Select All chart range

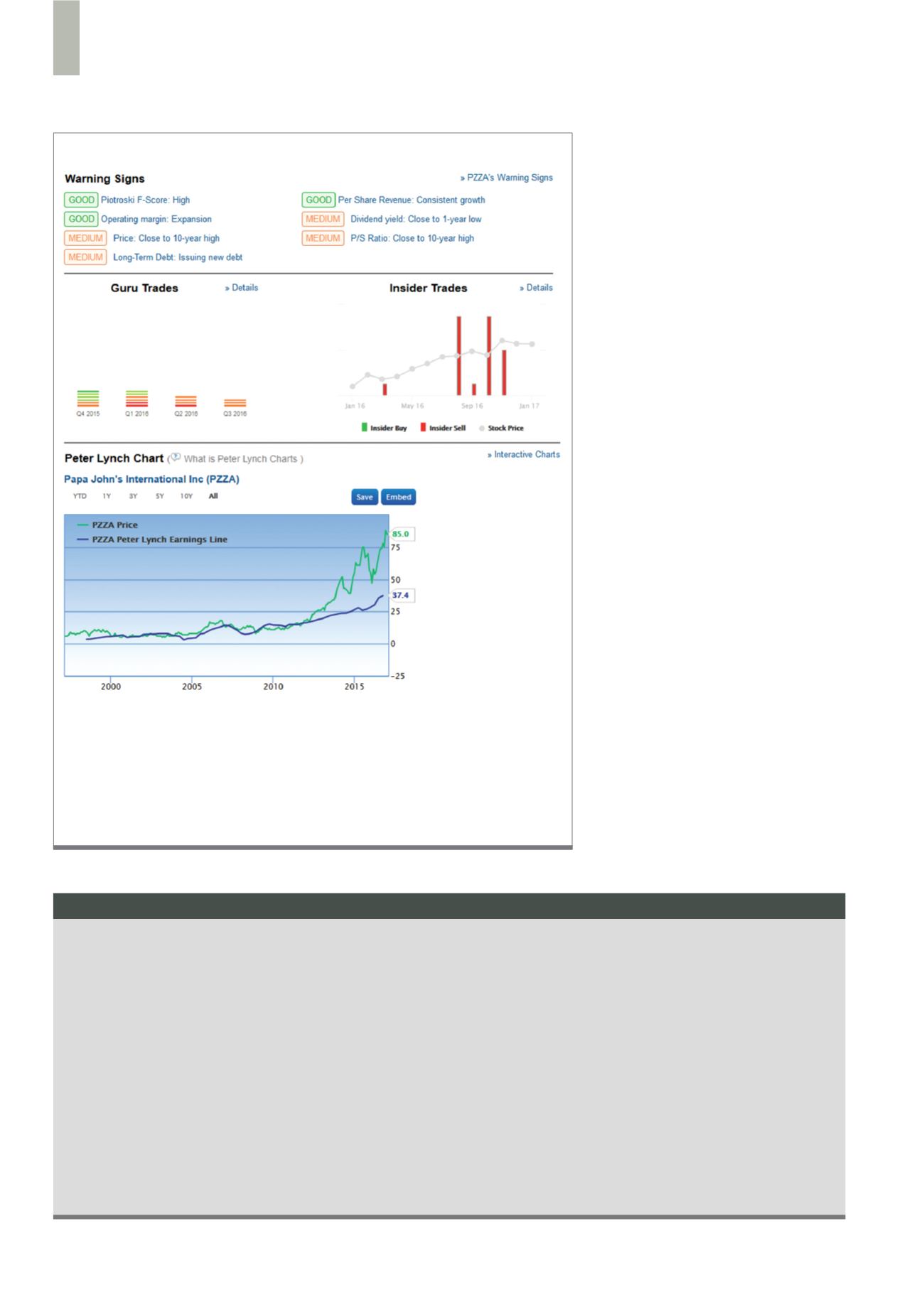click(213, 497)
